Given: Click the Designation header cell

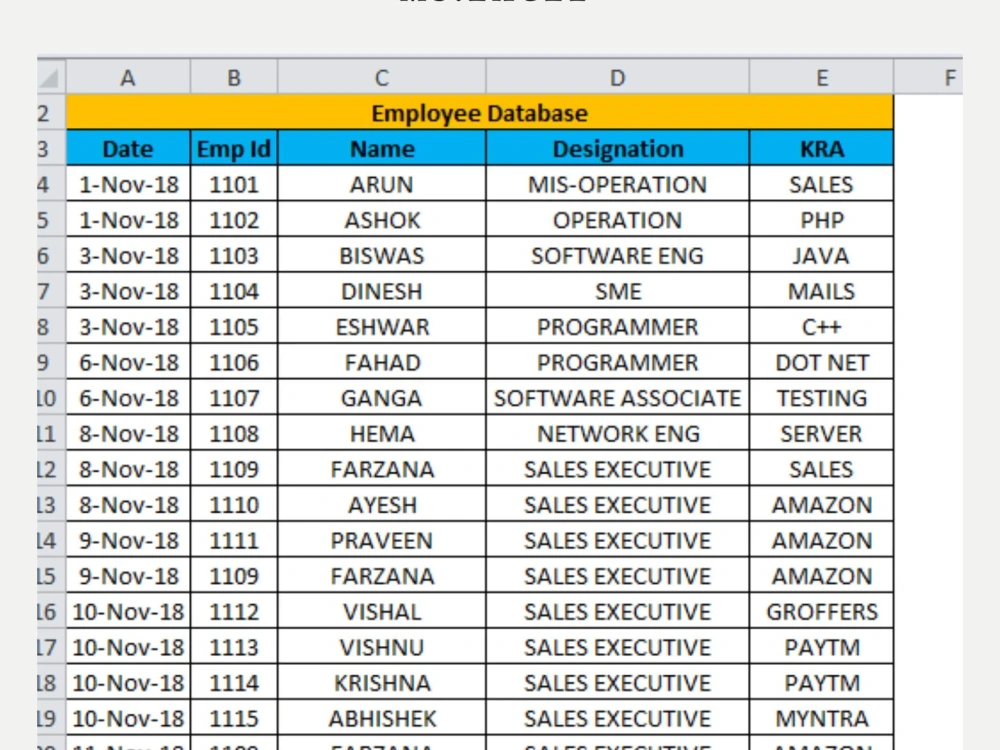Looking at the screenshot, I should 618,149.
